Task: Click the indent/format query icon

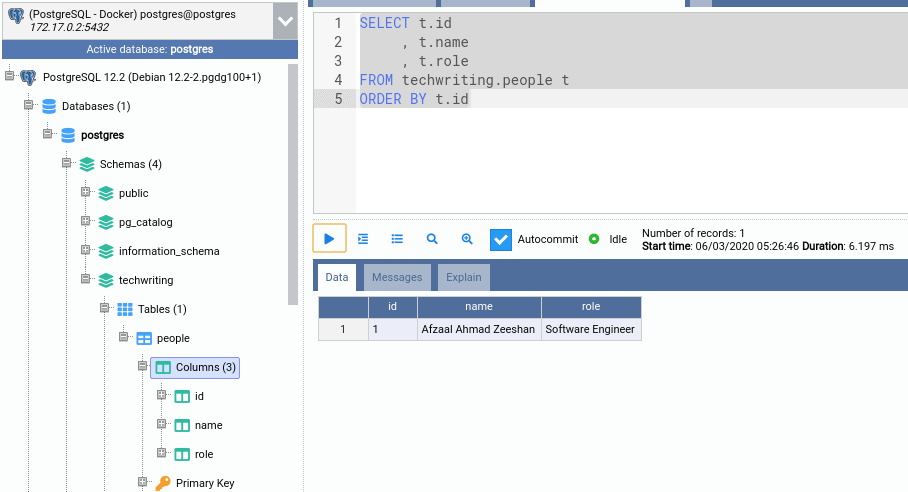Action: click(x=363, y=239)
